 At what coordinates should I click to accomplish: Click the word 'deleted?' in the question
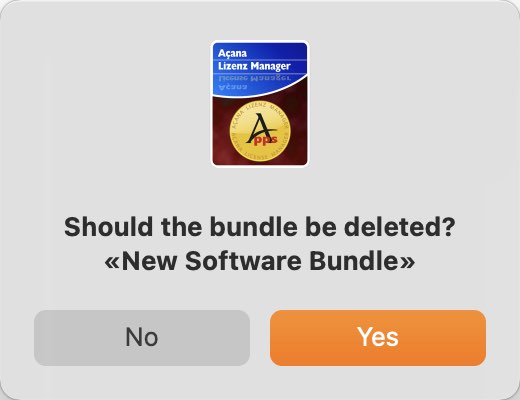[x=400, y=227]
